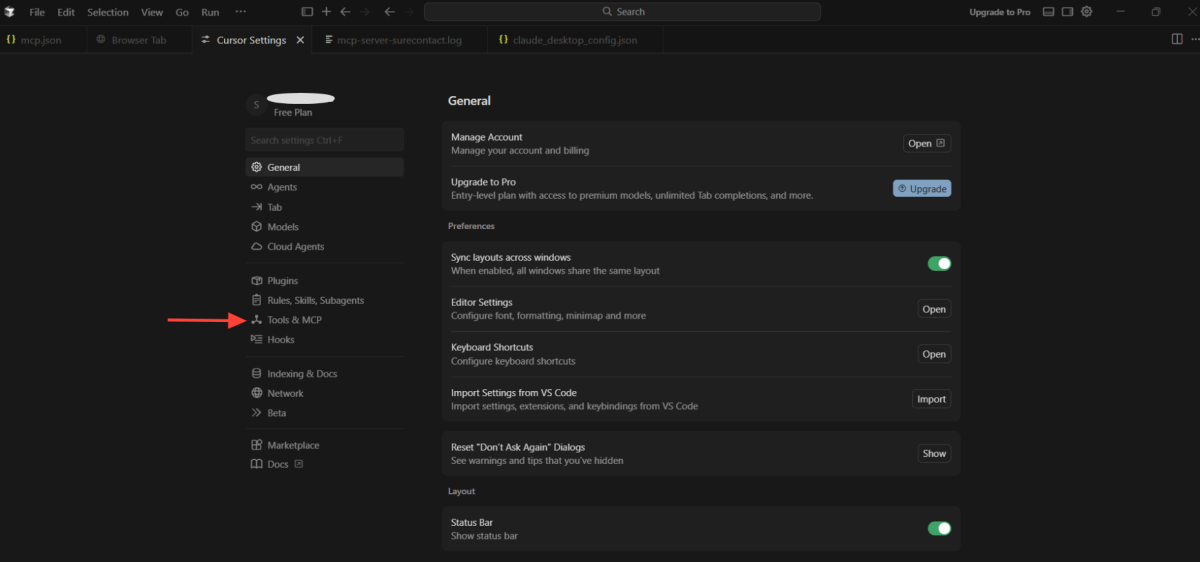Select the Models settings section

[282, 227]
